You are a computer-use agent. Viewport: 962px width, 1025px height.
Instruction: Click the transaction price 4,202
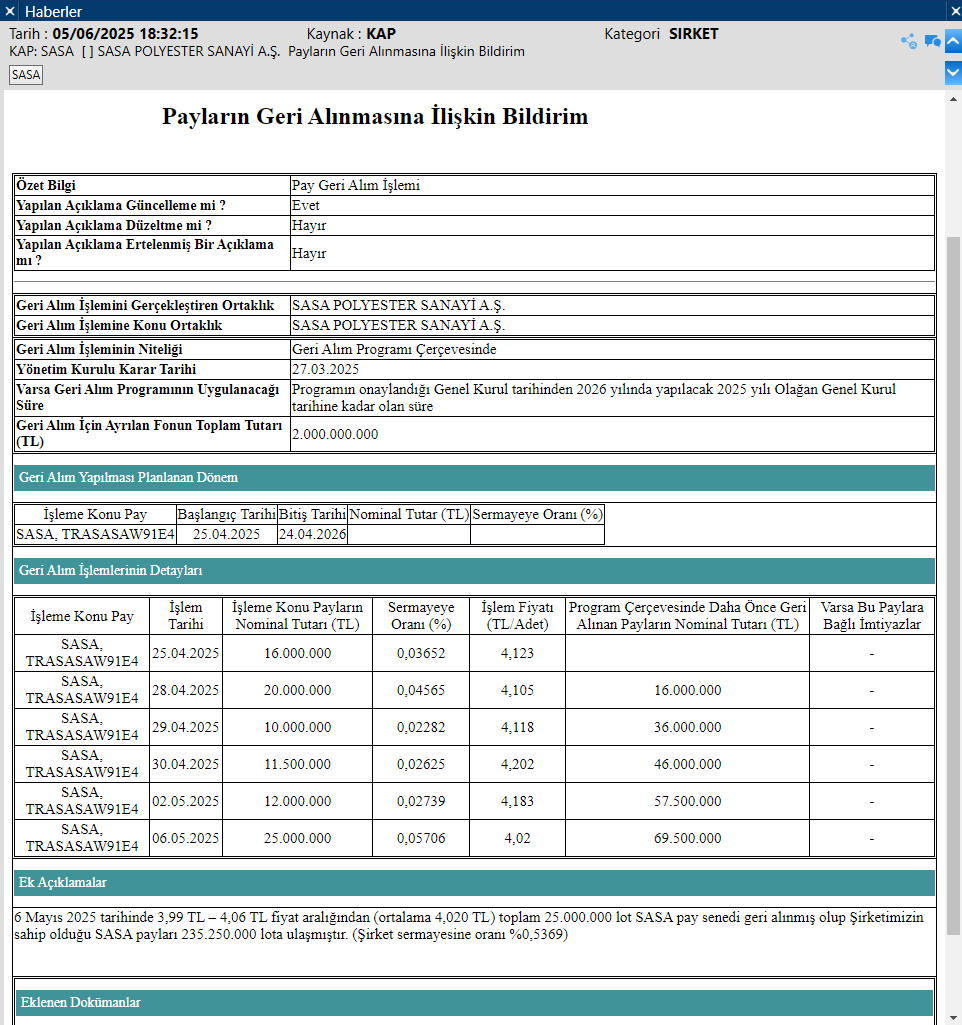518,764
